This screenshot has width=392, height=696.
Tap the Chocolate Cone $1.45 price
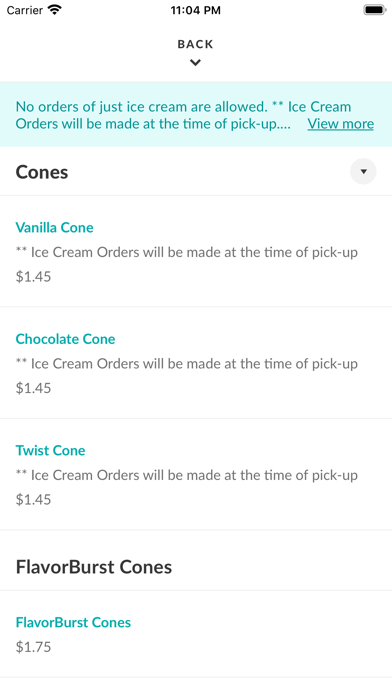tap(33, 388)
